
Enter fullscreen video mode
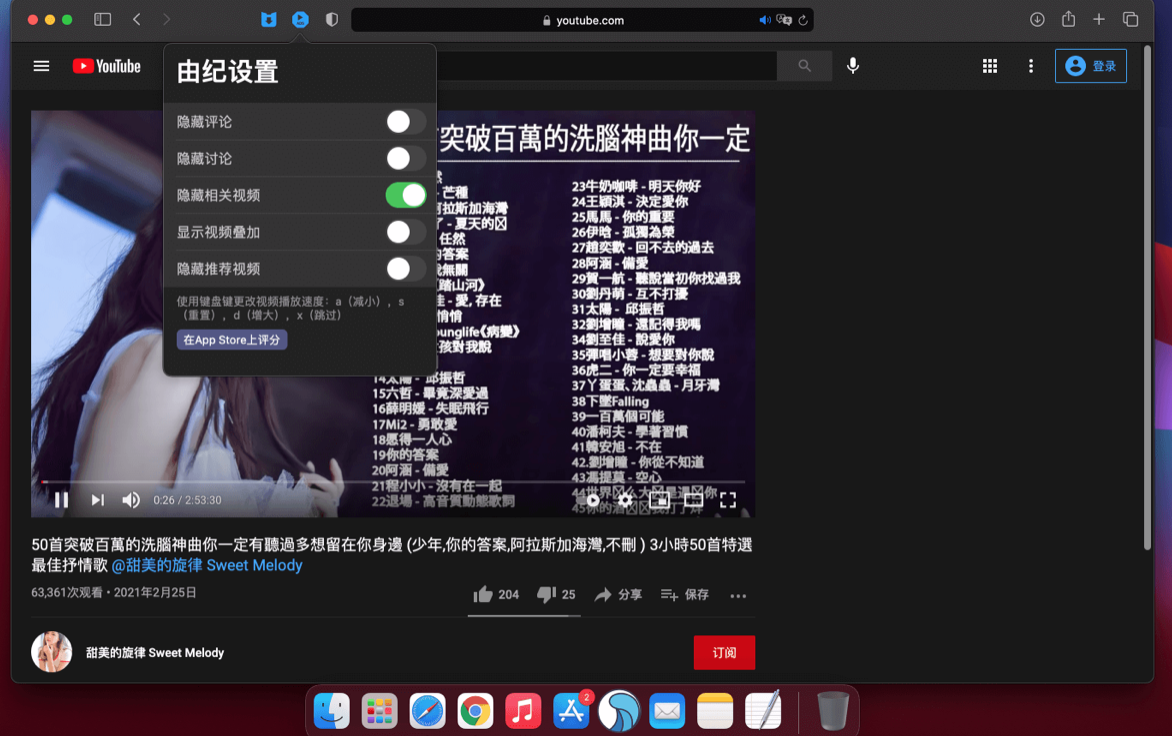[x=728, y=500]
